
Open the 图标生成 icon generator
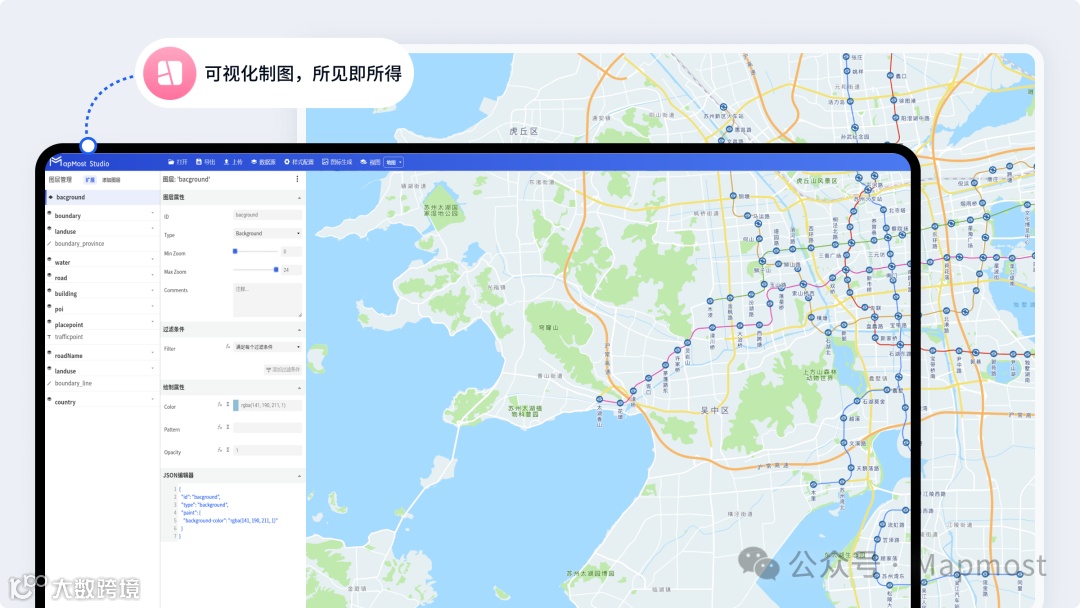click(338, 163)
